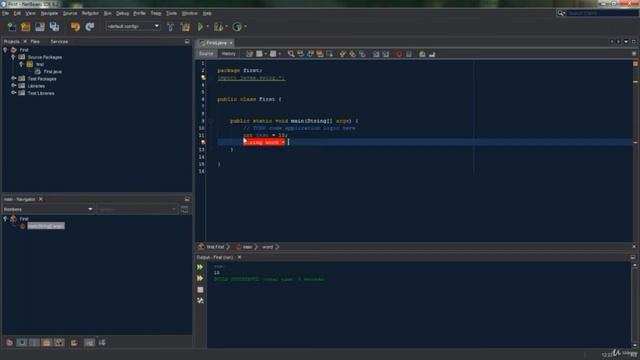Click the Profile Project toolbar icon
This screenshot has width=640, height=360.
point(237,27)
